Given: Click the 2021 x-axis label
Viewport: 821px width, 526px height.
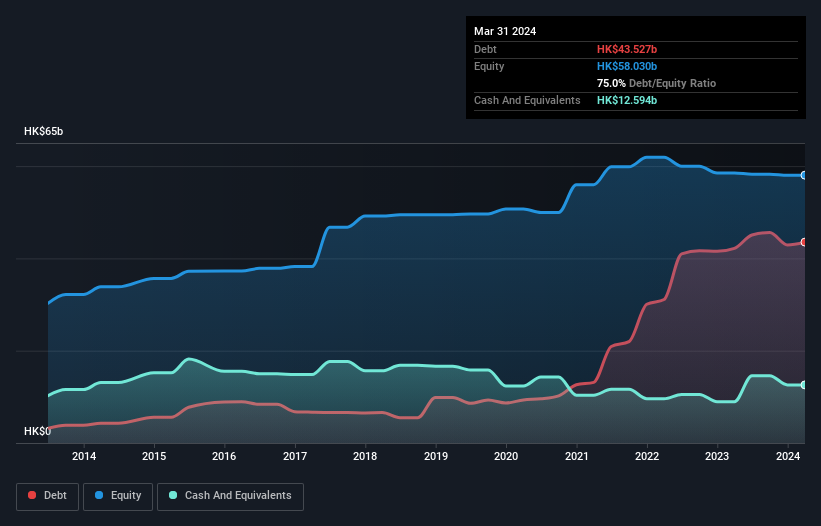Looking at the screenshot, I should pyautogui.click(x=576, y=456).
